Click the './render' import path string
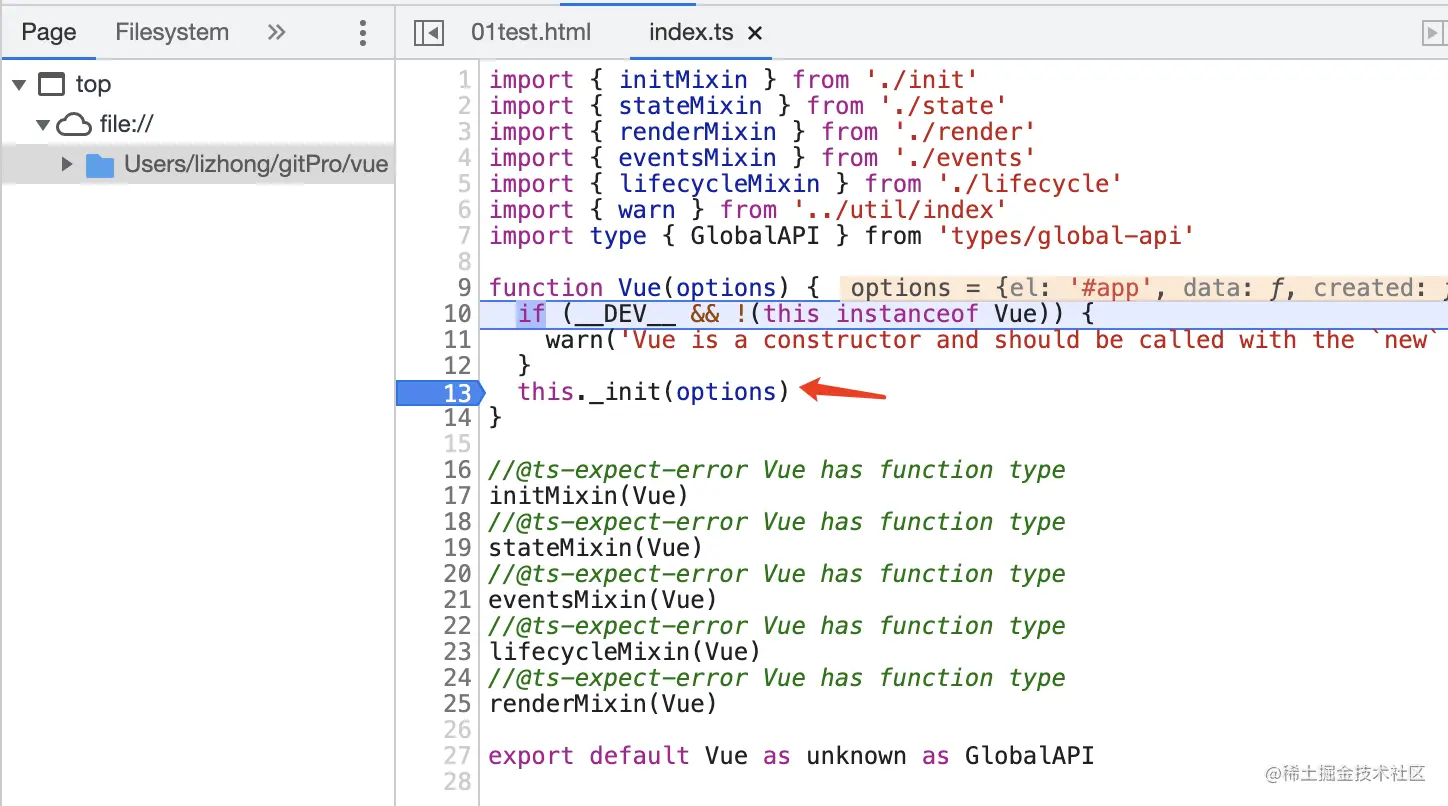This screenshot has width=1448, height=806. click(x=965, y=132)
